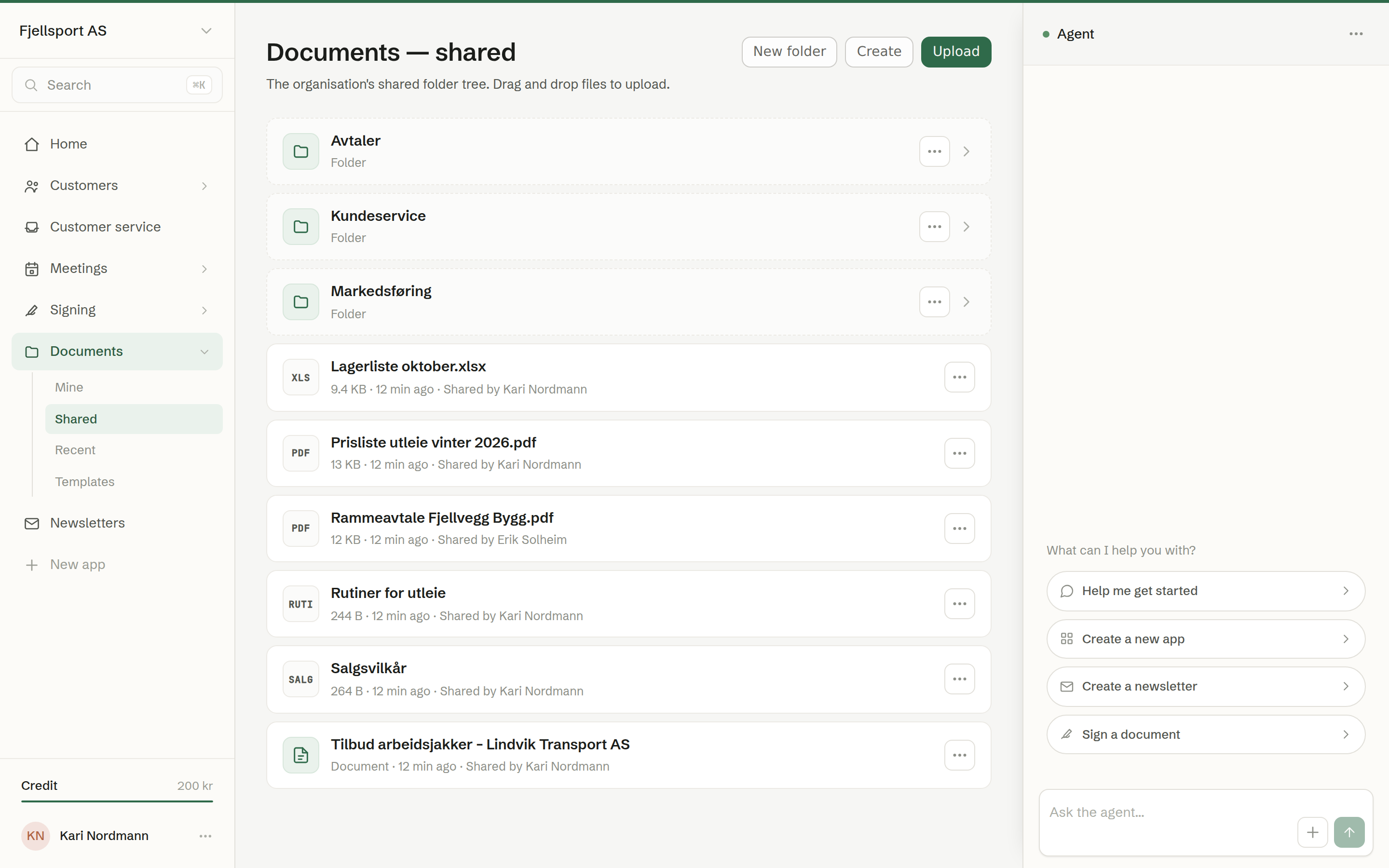Open the Agent panel options menu
This screenshot has width=1389, height=868.
(1356, 34)
